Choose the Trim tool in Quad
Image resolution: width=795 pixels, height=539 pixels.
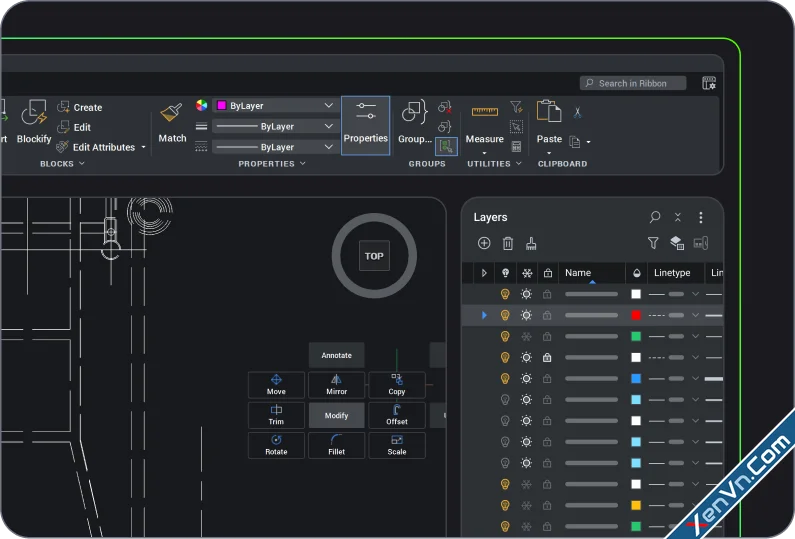[x=276, y=415]
